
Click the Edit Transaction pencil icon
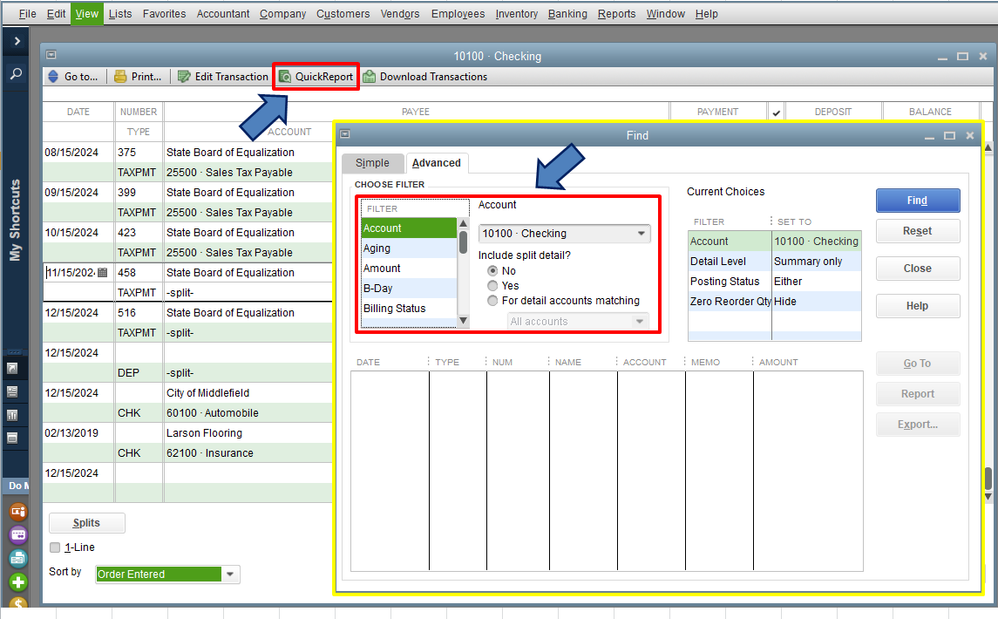click(184, 76)
